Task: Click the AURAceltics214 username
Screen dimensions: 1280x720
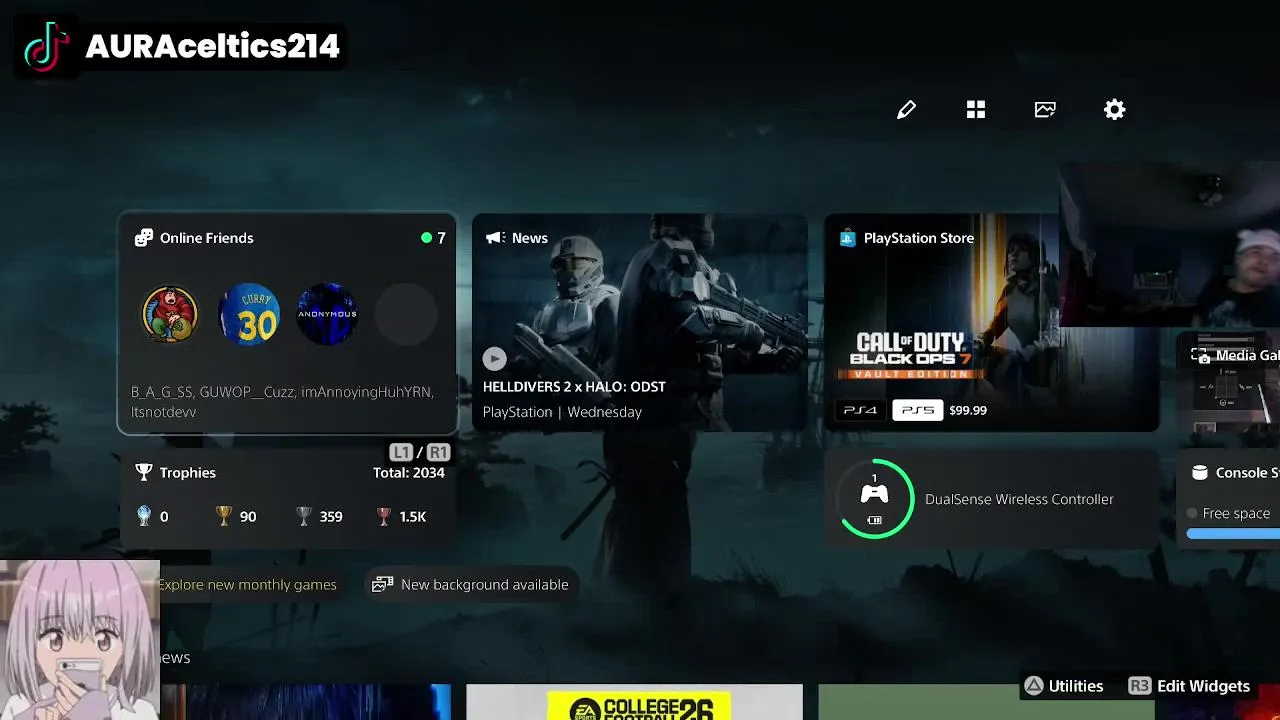Action: point(213,47)
